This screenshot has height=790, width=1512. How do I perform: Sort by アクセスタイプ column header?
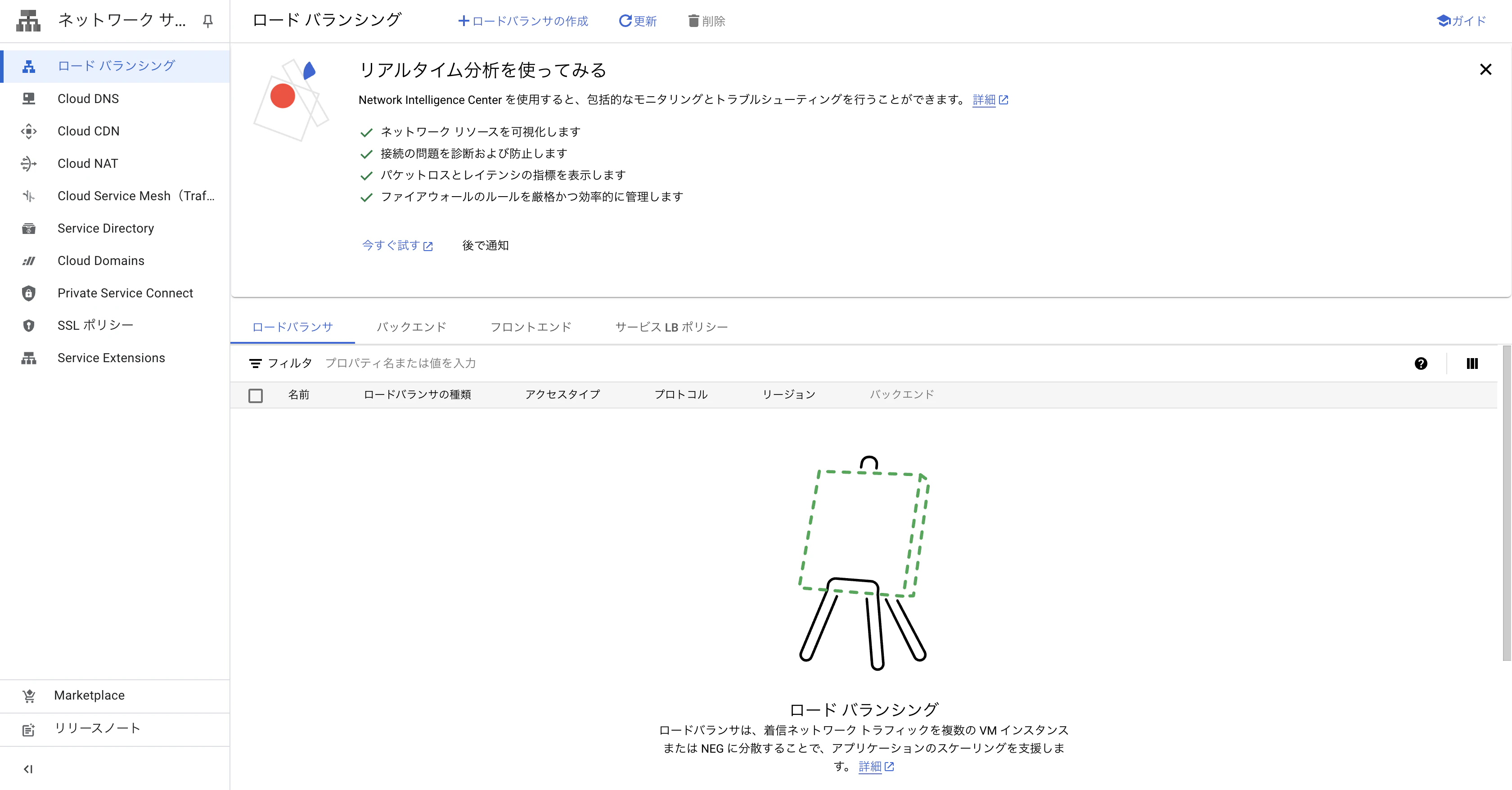click(563, 395)
